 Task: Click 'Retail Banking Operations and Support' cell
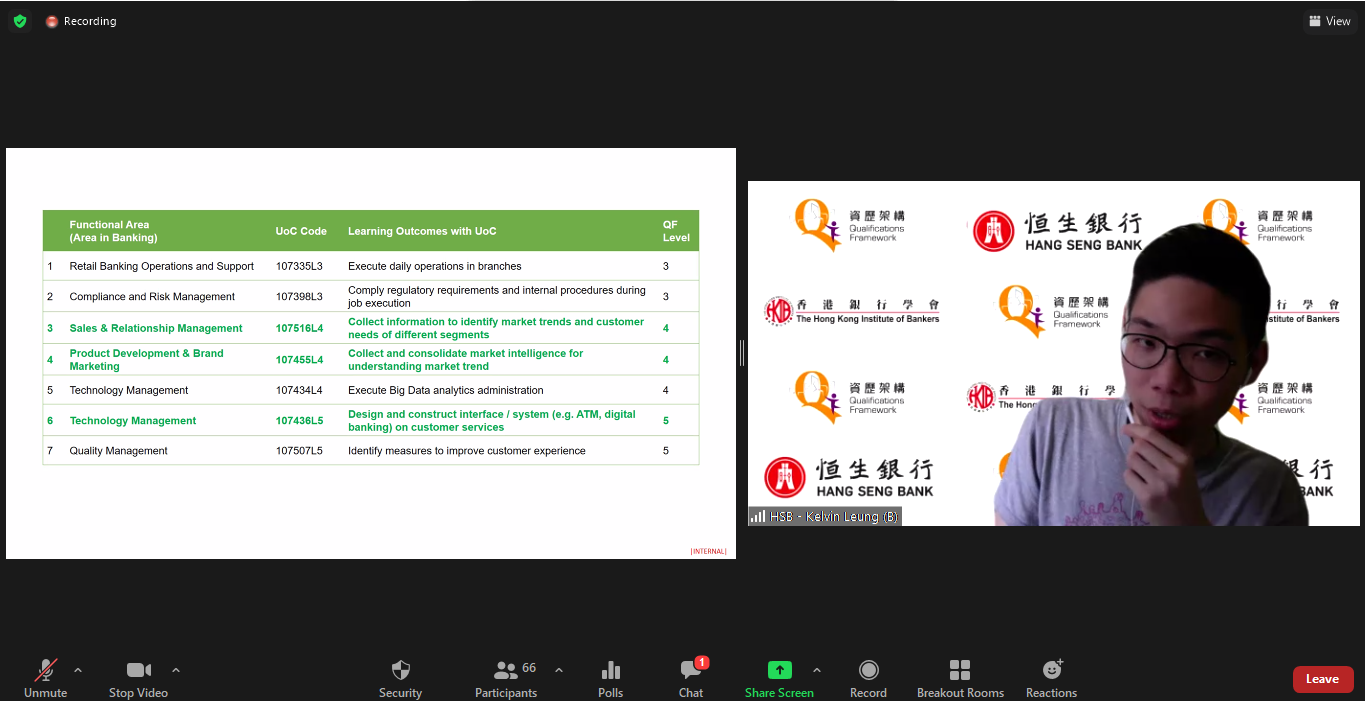pos(162,266)
